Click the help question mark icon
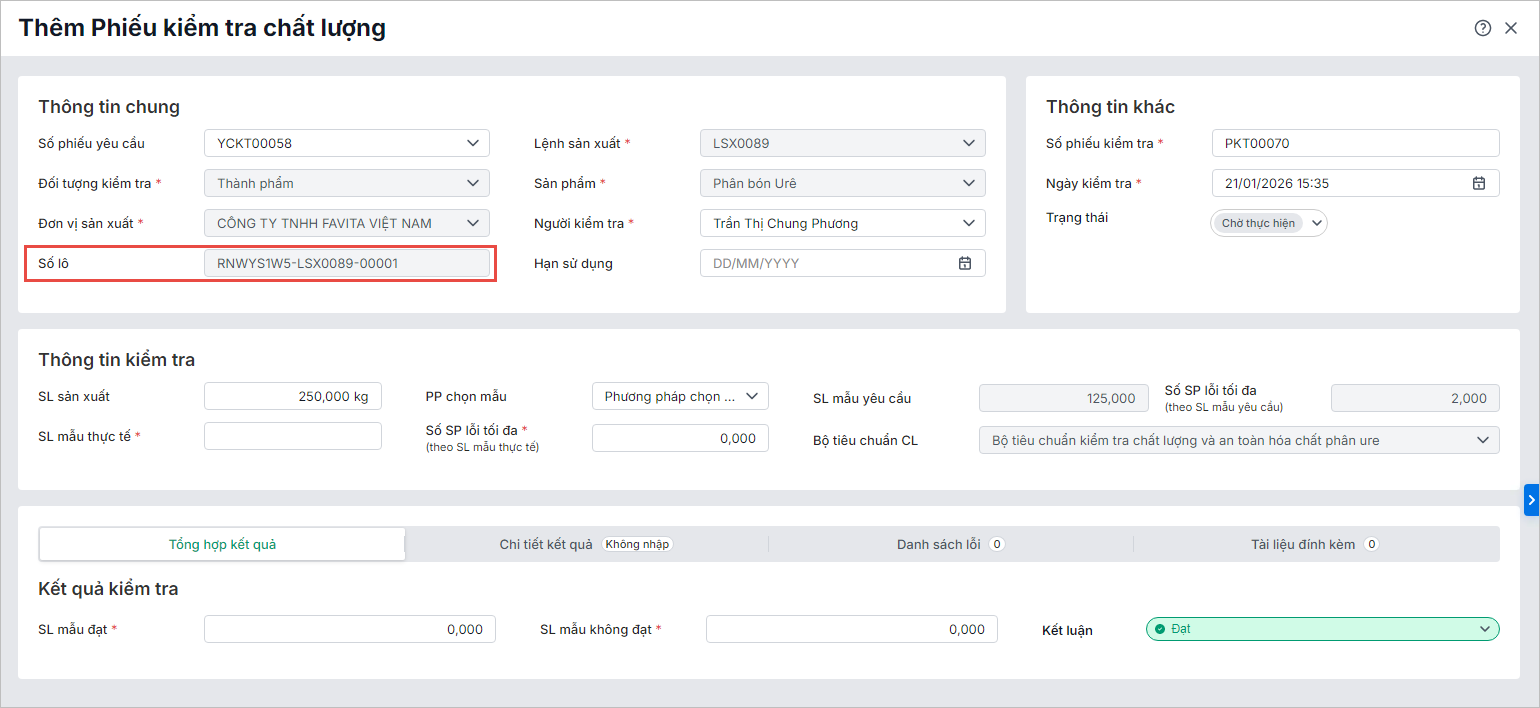 coord(1483,28)
